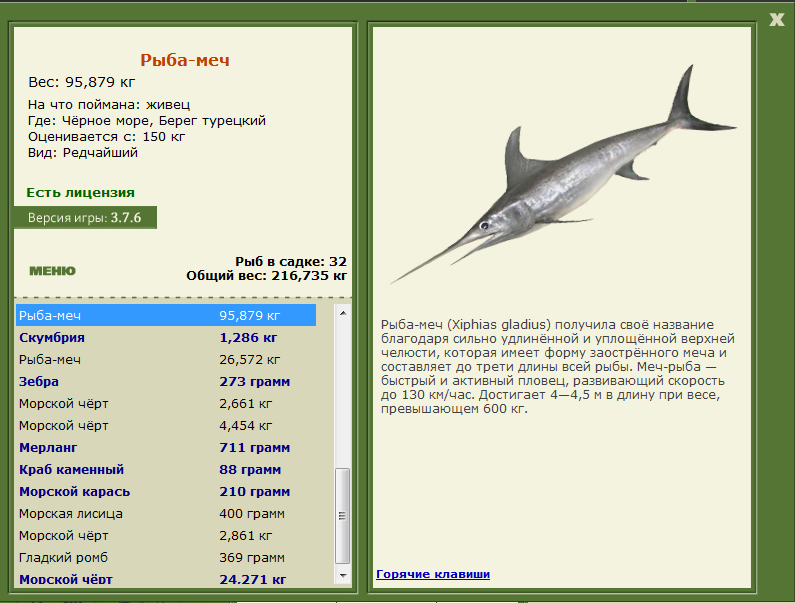Select the Скумбрия 1,286 кг row
795x603 pixels.
click(166, 337)
